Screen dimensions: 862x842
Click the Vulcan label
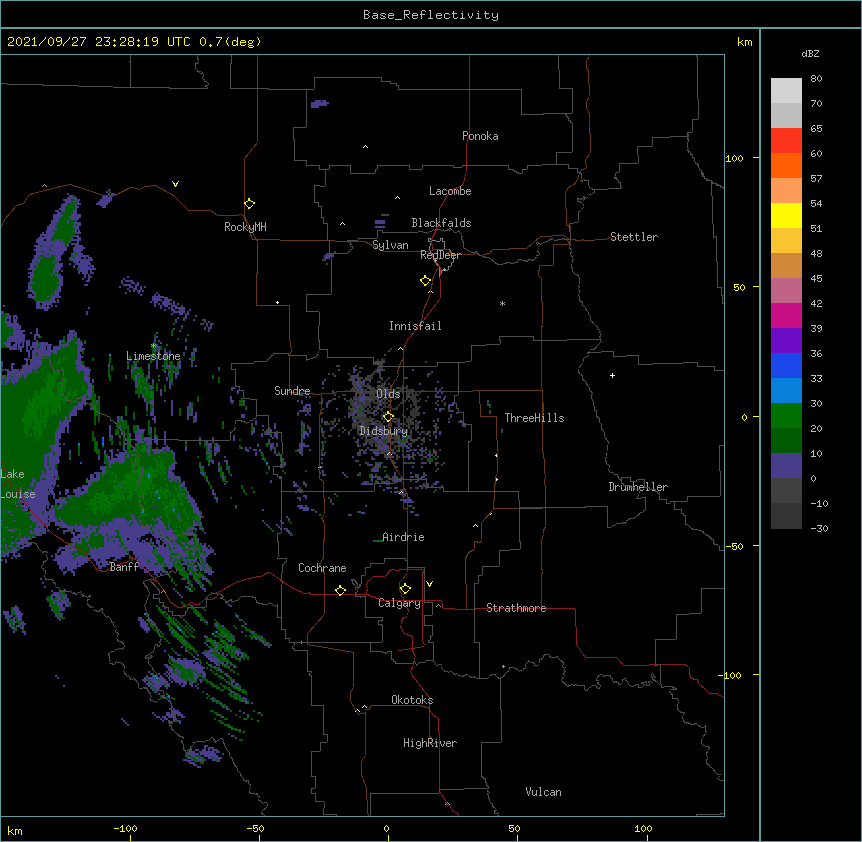(x=543, y=792)
